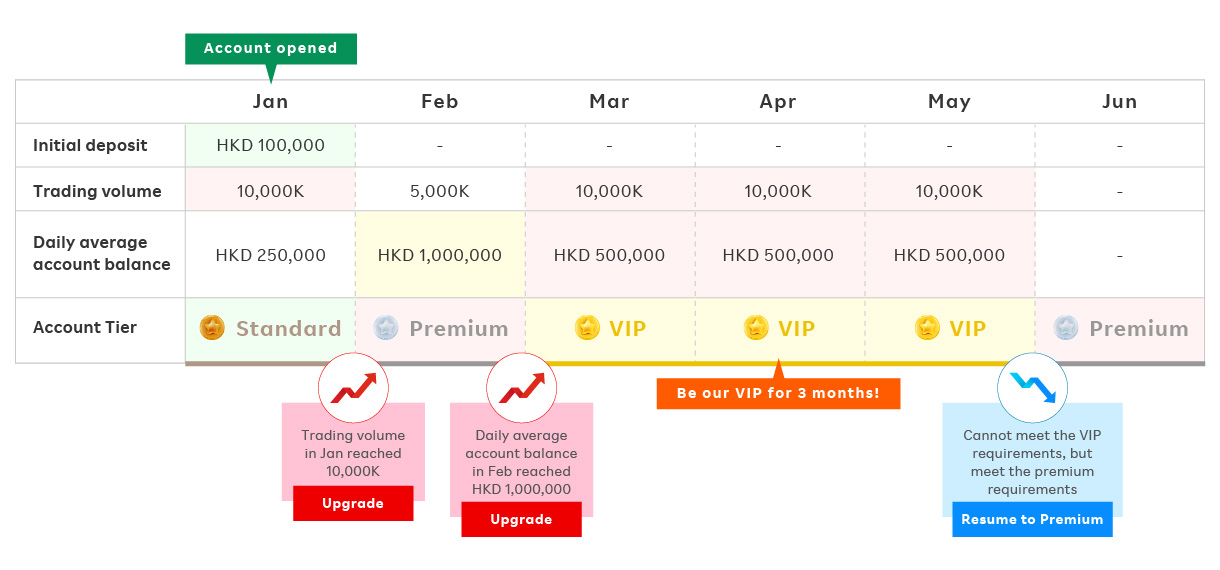Click the HKD 100,000 initial deposit cell
The image size is (1220, 570).
pyautogui.click(x=270, y=145)
